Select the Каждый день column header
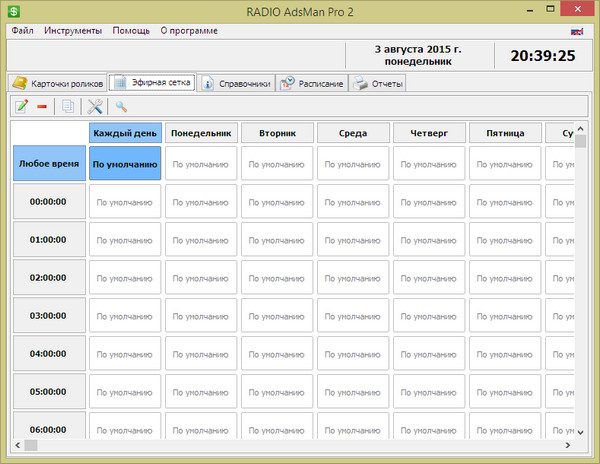 (x=125, y=133)
